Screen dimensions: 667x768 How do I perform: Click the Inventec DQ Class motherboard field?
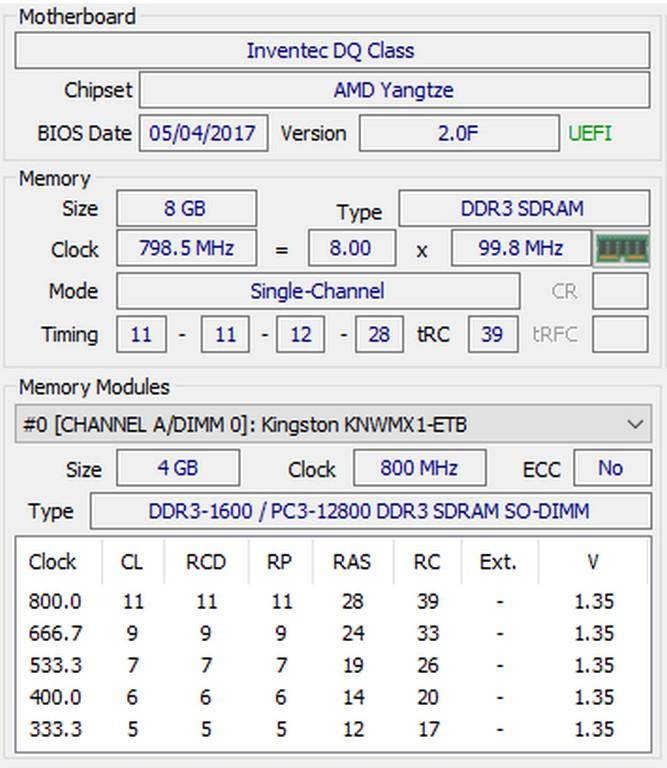pos(331,51)
